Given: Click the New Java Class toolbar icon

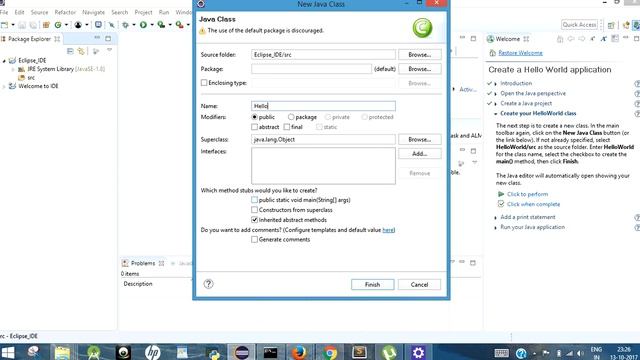Looking at the screenshot, I should (x=58, y=25).
